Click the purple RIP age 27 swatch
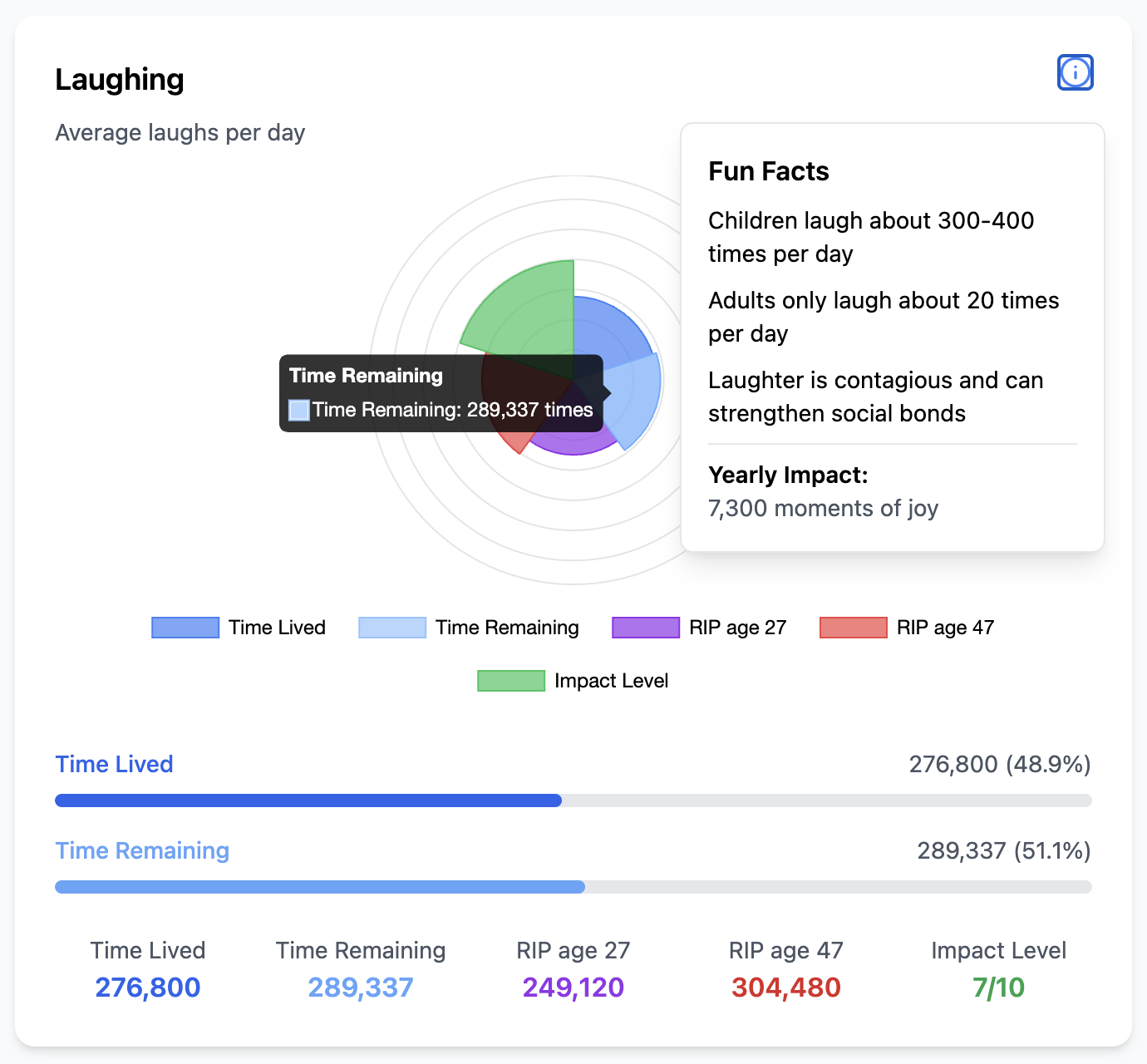1147x1064 pixels. click(645, 628)
